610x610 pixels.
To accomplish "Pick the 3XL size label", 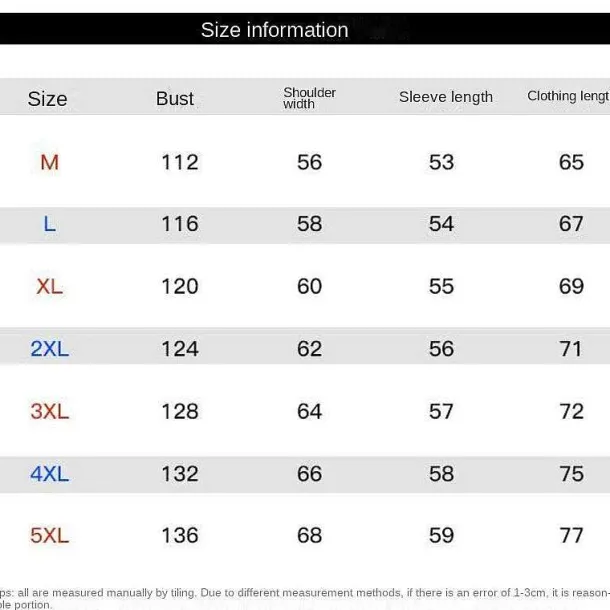I will [49, 411].
